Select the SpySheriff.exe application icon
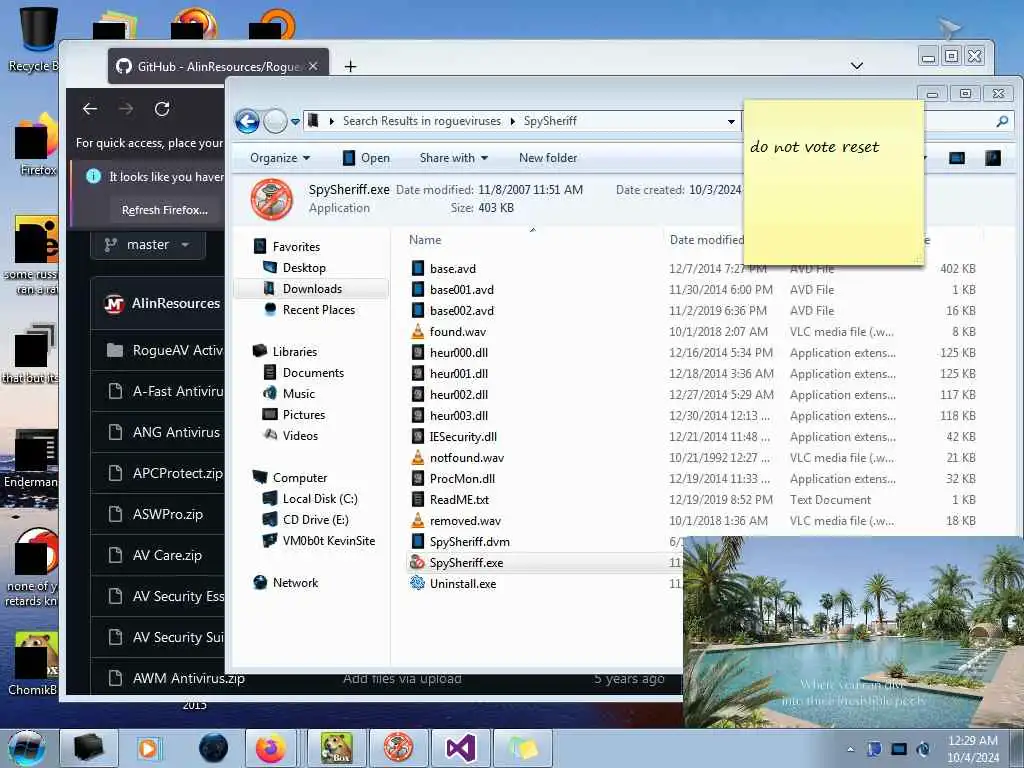The image size is (1024, 768). tap(418, 562)
